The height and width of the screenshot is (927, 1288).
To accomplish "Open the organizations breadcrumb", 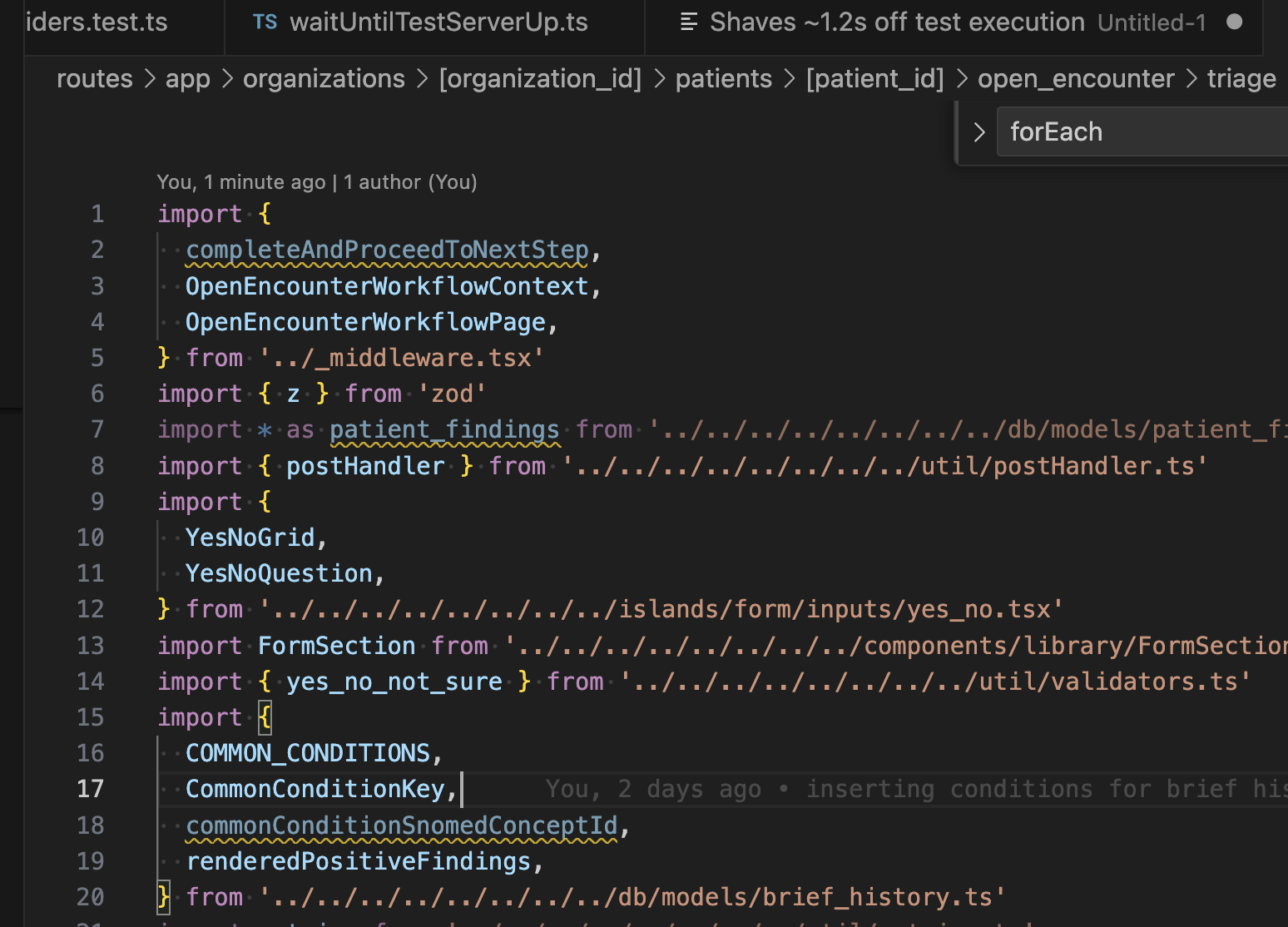I will (324, 79).
